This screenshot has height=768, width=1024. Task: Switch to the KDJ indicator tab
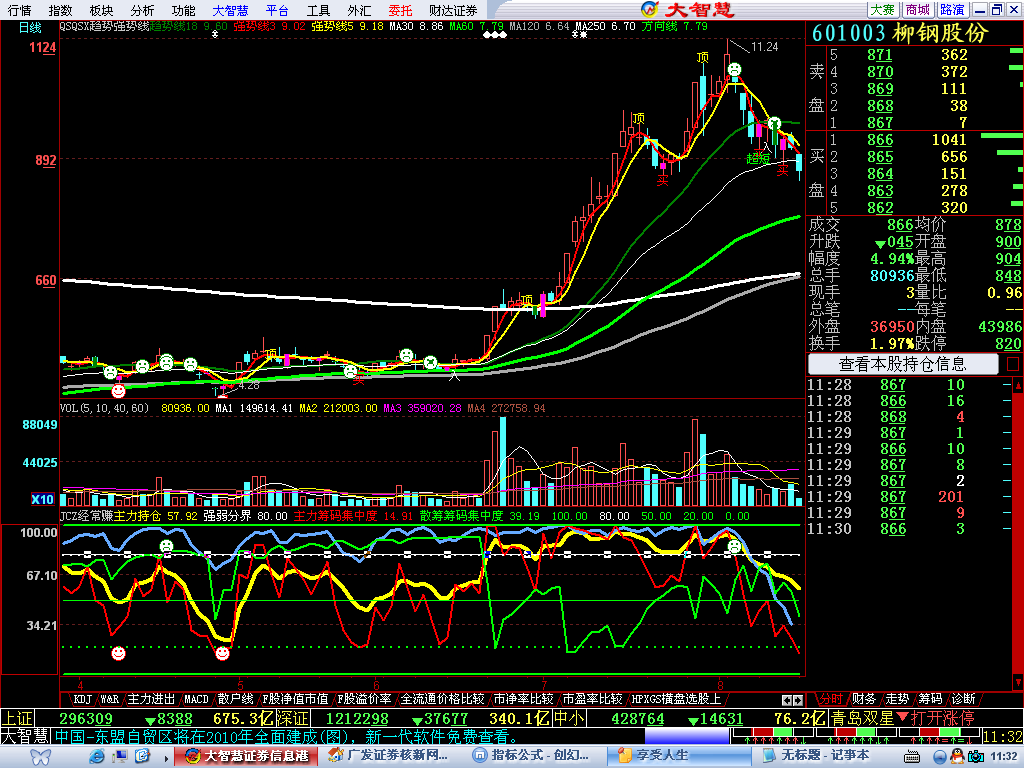click(x=82, y=699)
